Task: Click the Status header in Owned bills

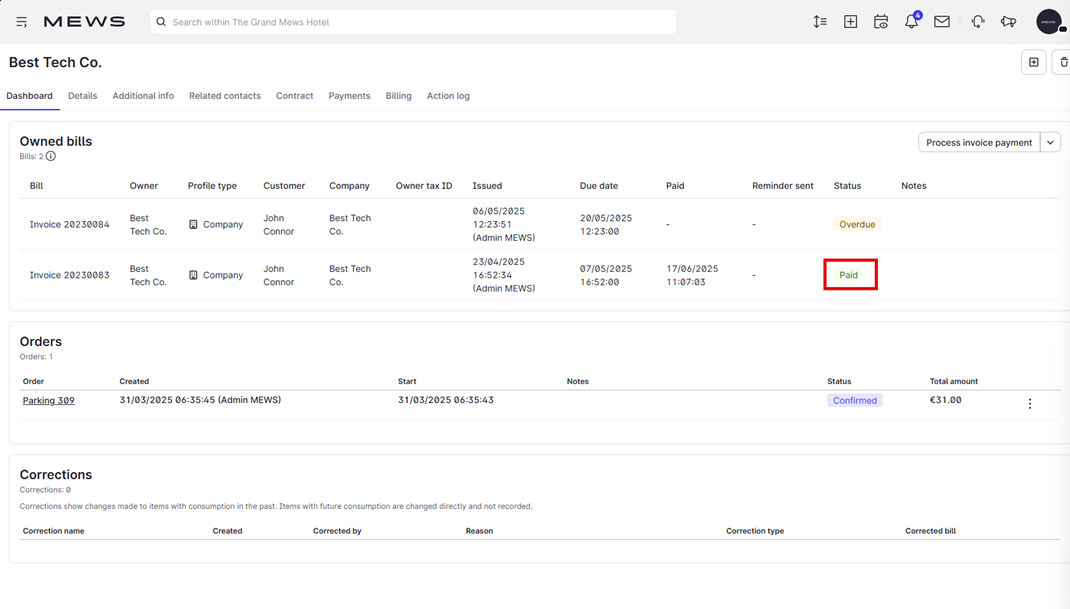Action: 847,186
